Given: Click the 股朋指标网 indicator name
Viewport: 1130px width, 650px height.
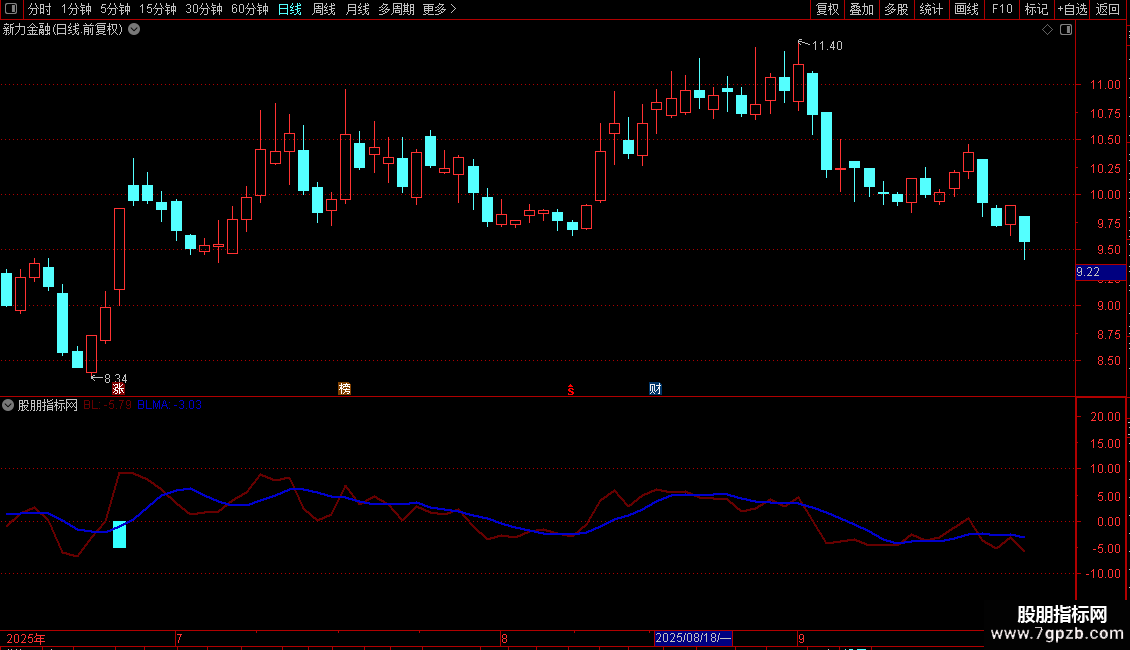Looking at the screenshot, I should tap(48, 405).
